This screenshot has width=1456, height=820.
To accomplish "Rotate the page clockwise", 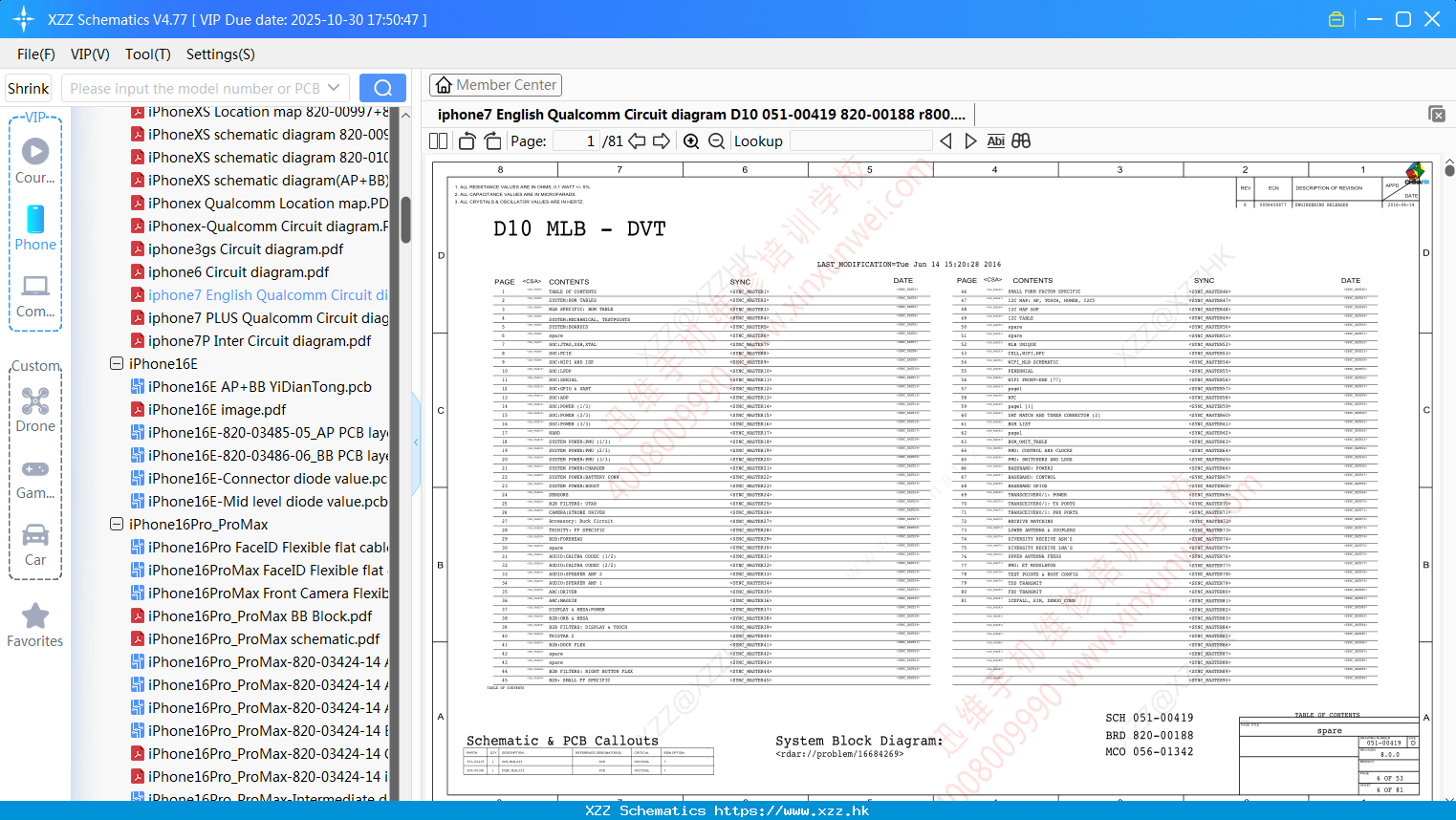I will (492, 141).
